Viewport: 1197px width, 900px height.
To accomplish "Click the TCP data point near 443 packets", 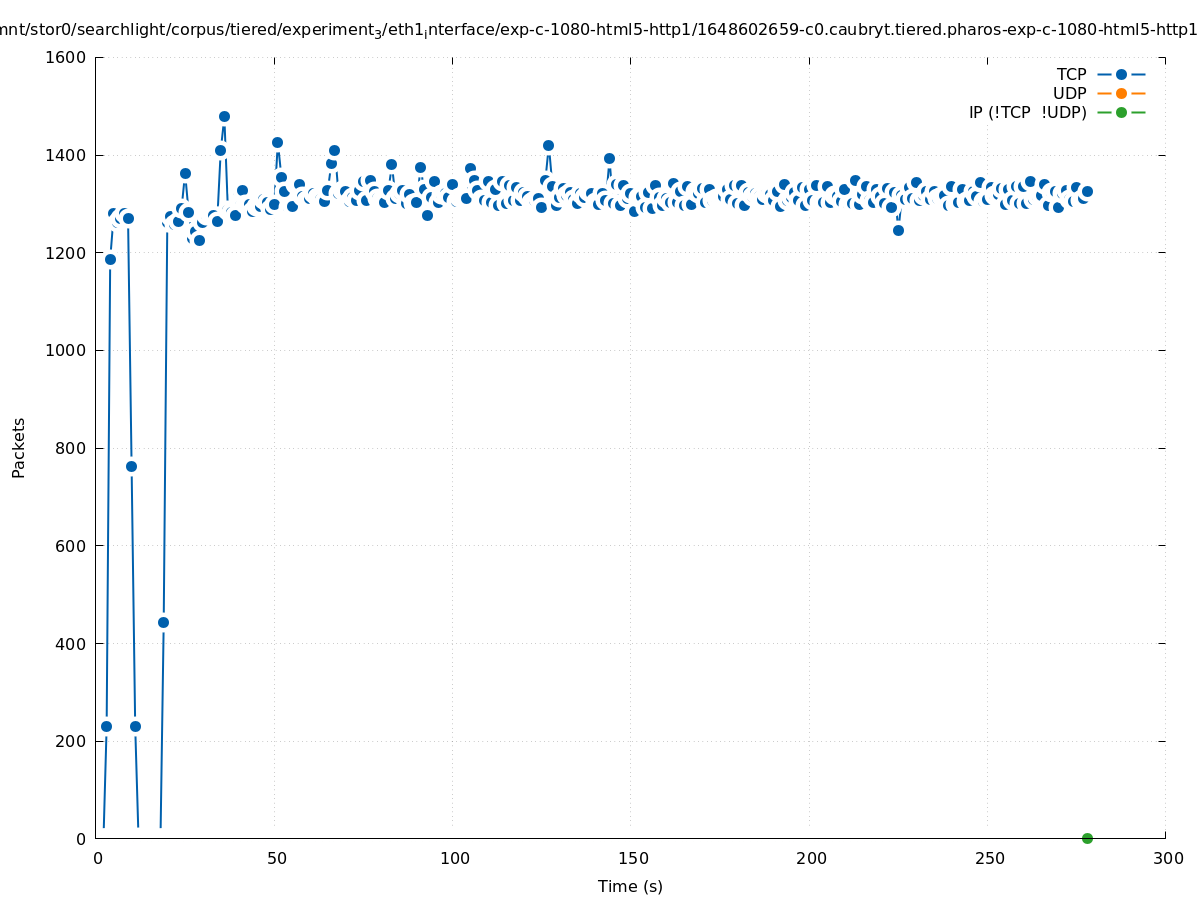I will click(163, 622).
